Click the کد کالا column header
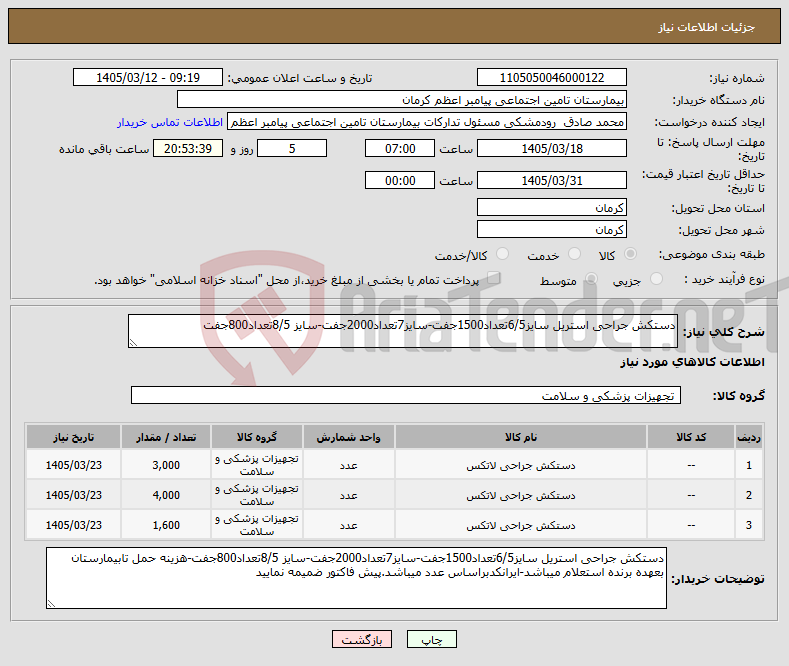Viewport: 789px width, 666px height. tap(691, 437)
